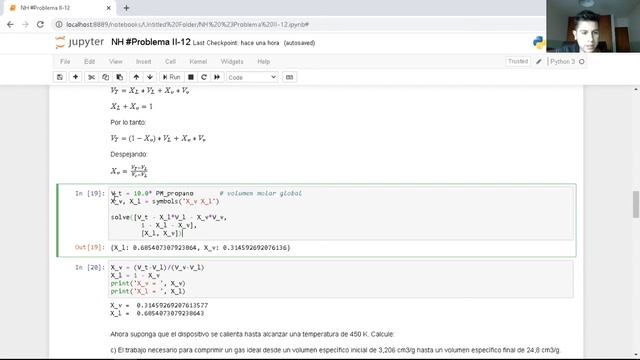
Task: Click the scrollbar up arrow
Action: point(636,89)
